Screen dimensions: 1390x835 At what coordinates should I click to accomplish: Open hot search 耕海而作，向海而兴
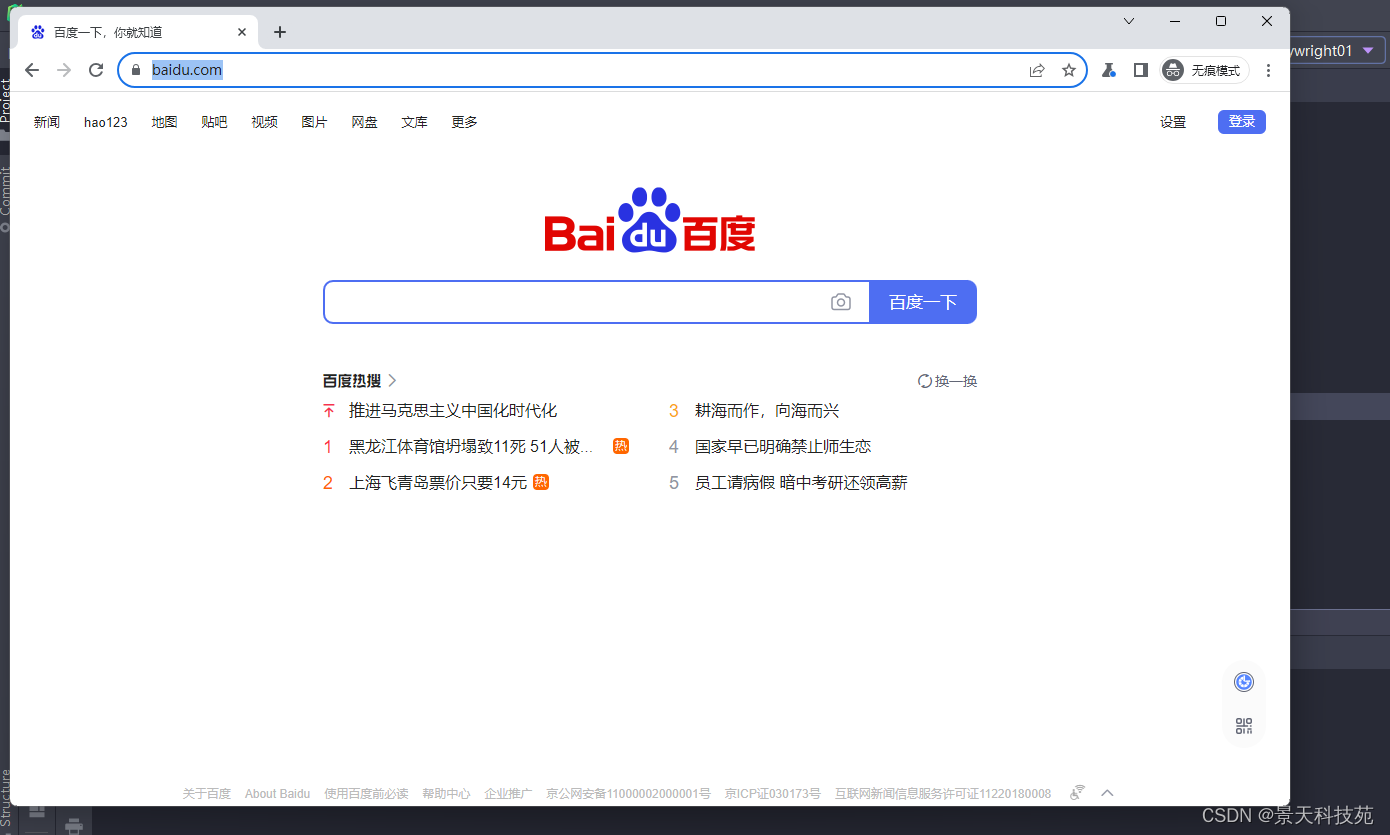point(767,411)
